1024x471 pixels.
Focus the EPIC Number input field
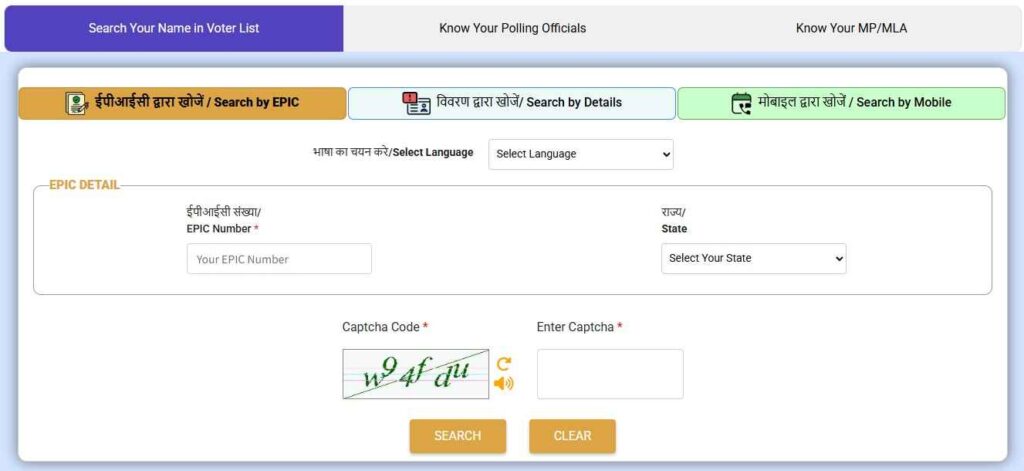[279, 259]
